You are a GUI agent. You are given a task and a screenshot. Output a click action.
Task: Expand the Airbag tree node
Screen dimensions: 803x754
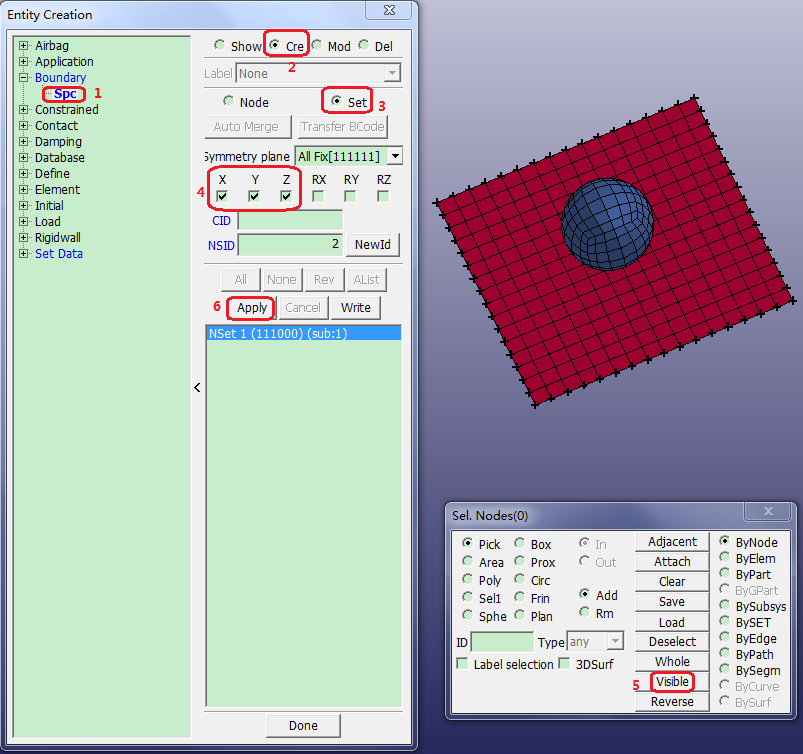pyautogui.click(x=23, y=46)
